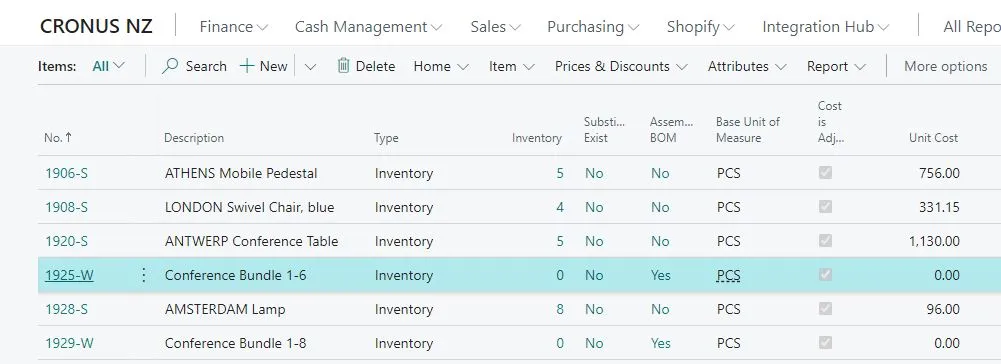Open item 1929-W link
1001x364 pixels.
[69, 343]
